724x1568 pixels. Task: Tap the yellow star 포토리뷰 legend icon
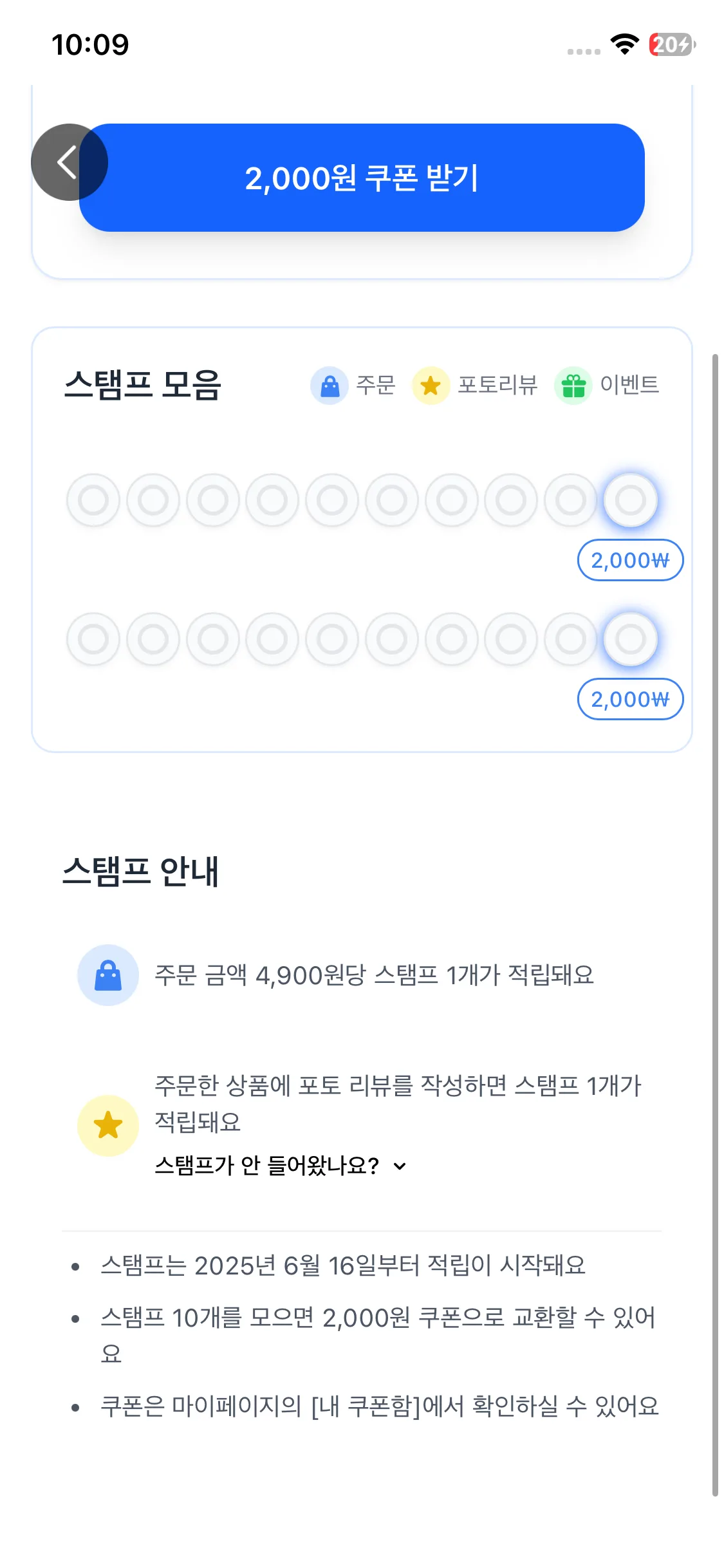point(431,386)
